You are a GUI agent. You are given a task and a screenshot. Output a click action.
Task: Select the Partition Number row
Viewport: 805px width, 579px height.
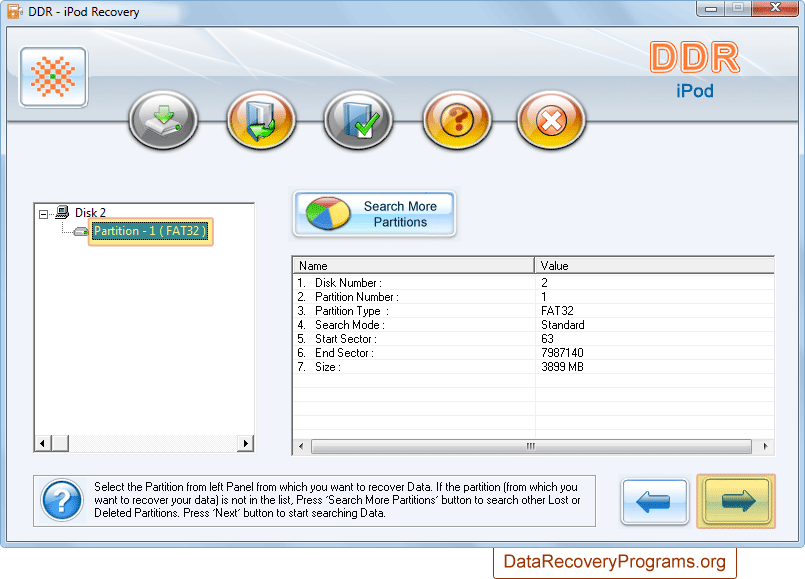533,297
